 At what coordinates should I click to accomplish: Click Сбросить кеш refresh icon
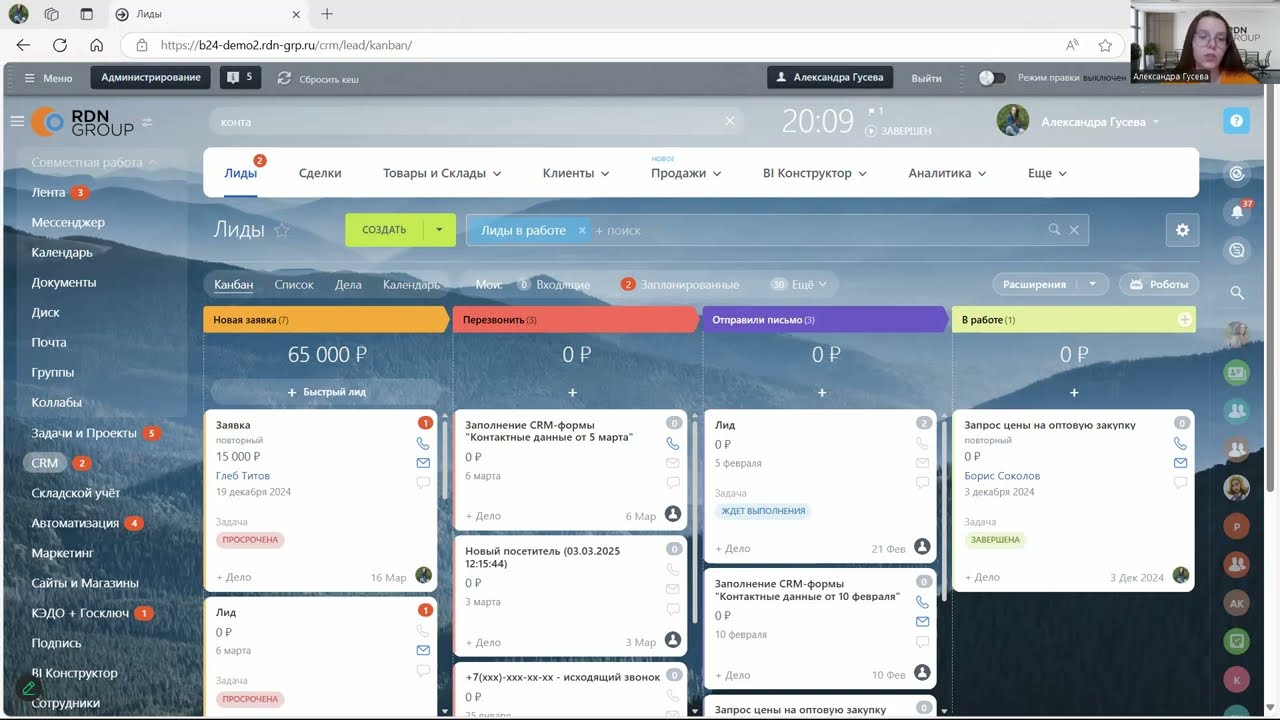pos(284,78)
